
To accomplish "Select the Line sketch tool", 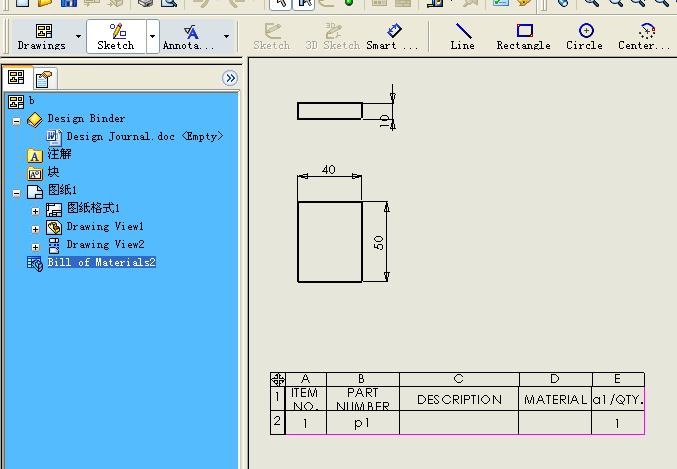I will pyautogui.click(x=462, y=37).
